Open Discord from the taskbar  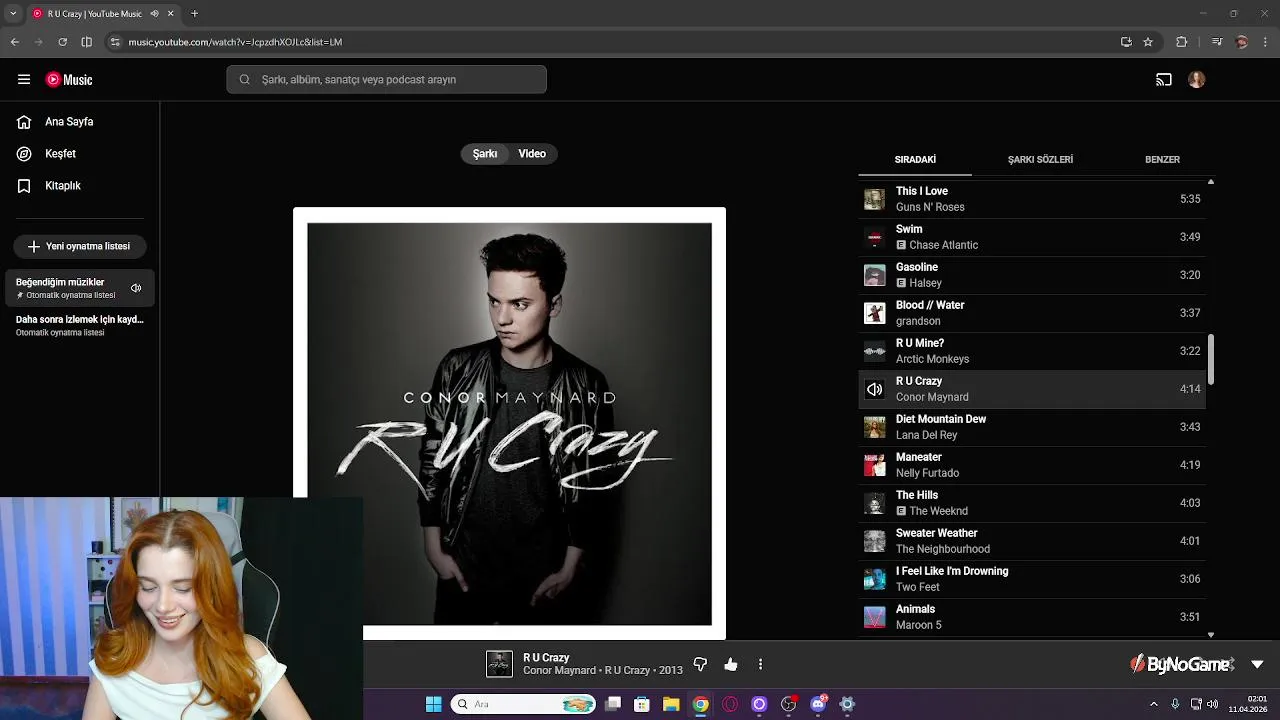point(818,704)
